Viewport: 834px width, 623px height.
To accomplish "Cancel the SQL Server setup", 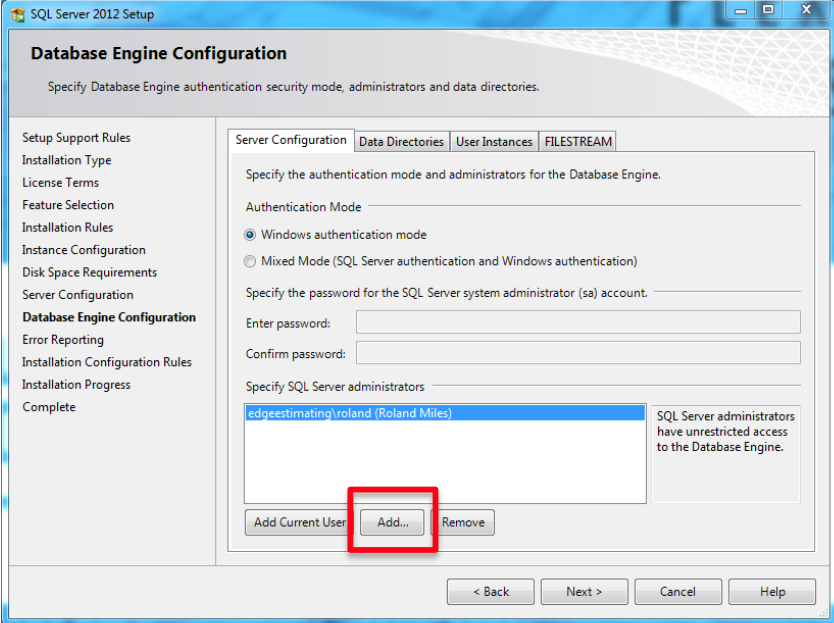I will pyautogui.click(x=677, y=592).
